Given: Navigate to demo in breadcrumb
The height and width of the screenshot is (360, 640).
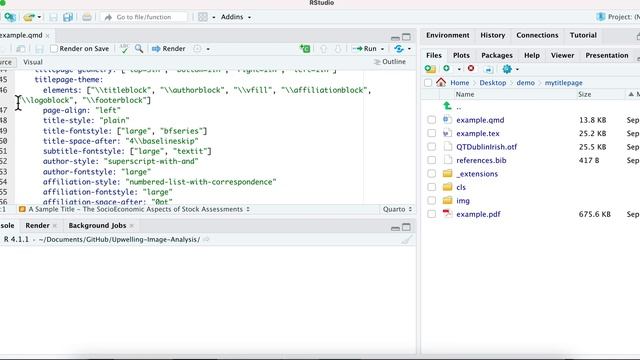Looking at the screenshot, I should [525, 82].
